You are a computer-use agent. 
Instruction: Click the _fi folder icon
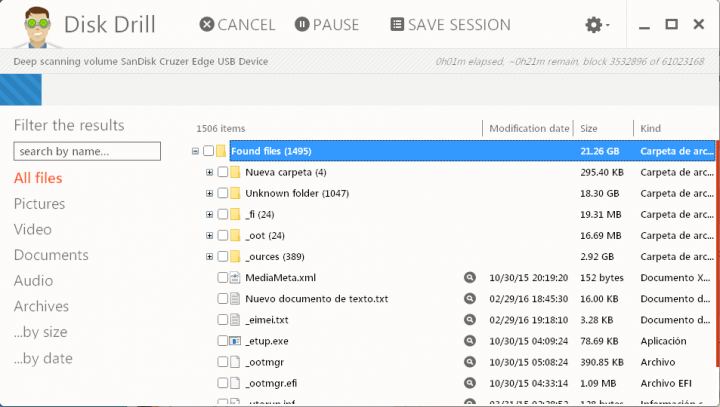coord(235,215)
